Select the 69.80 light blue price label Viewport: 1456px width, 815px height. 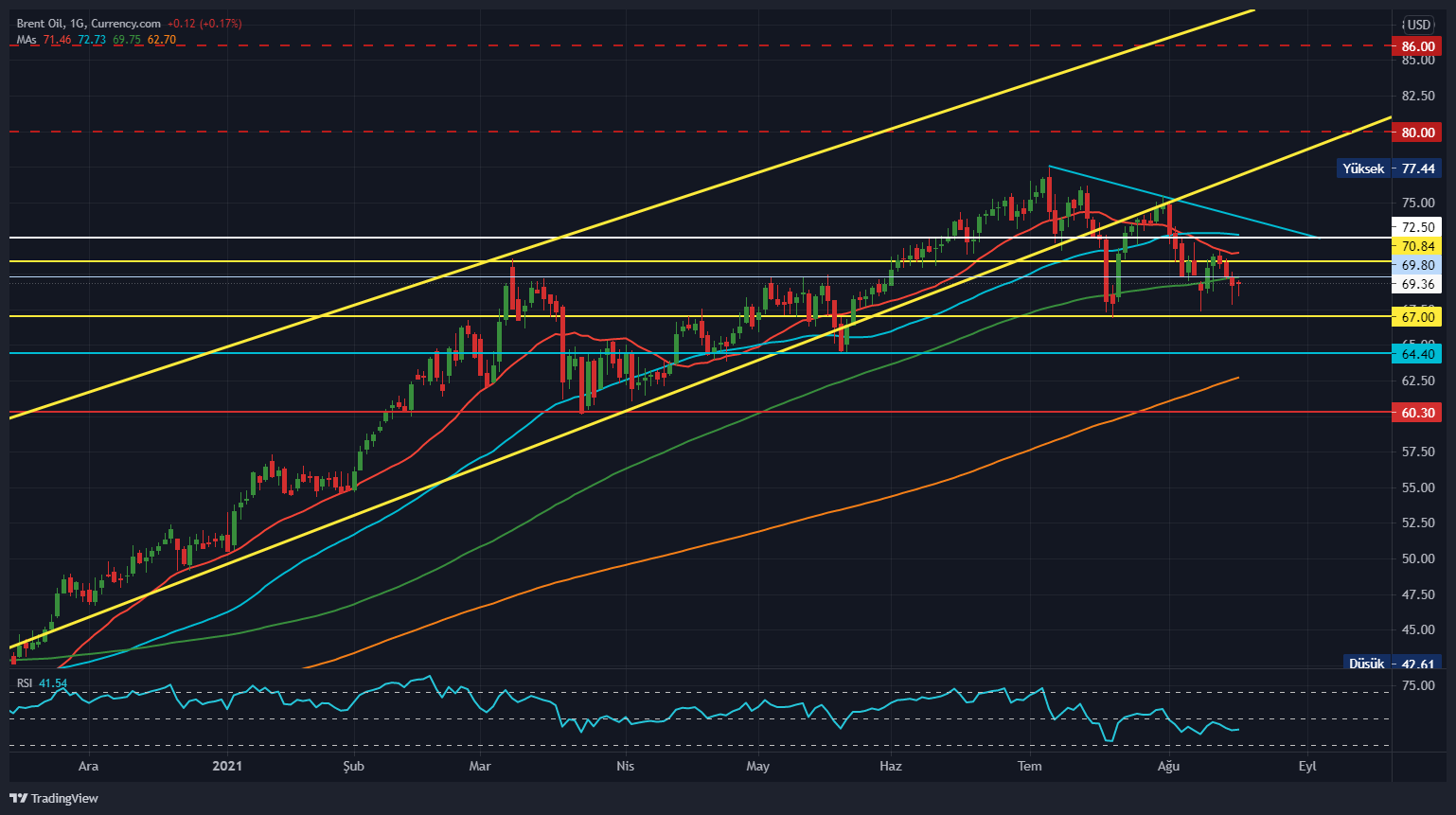coord(1417,265)
